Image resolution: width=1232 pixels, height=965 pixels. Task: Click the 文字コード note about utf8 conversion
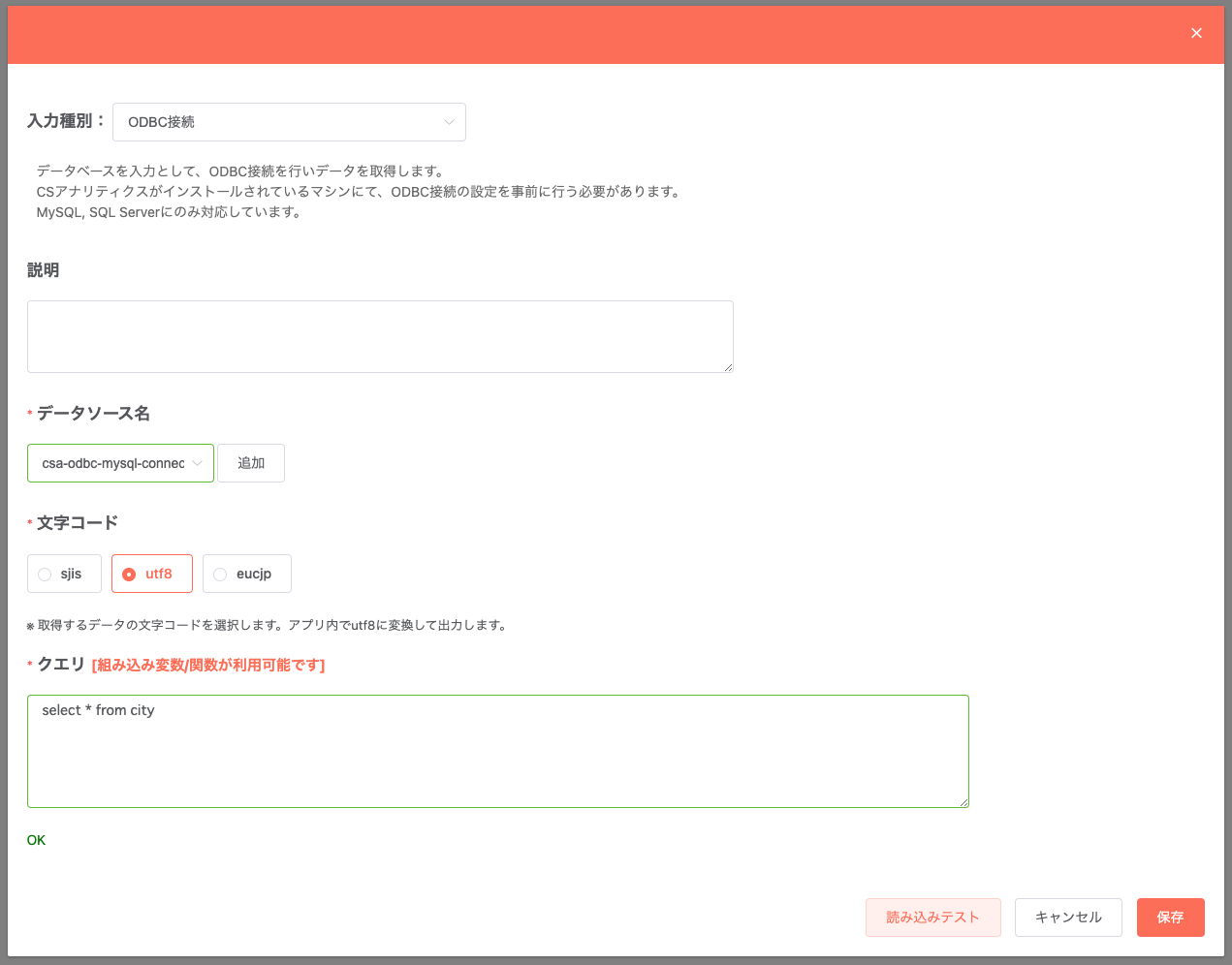coord(268,626)
